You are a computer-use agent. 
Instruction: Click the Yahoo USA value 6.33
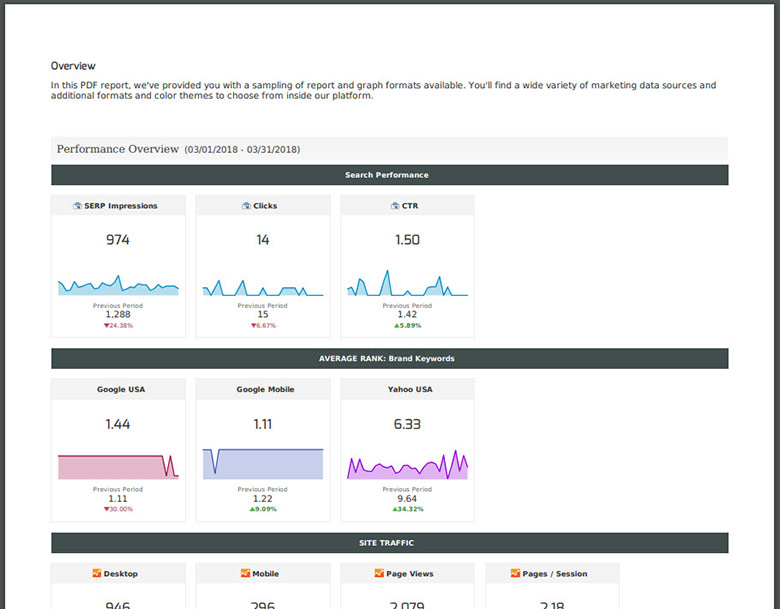(x=407, y=424)
